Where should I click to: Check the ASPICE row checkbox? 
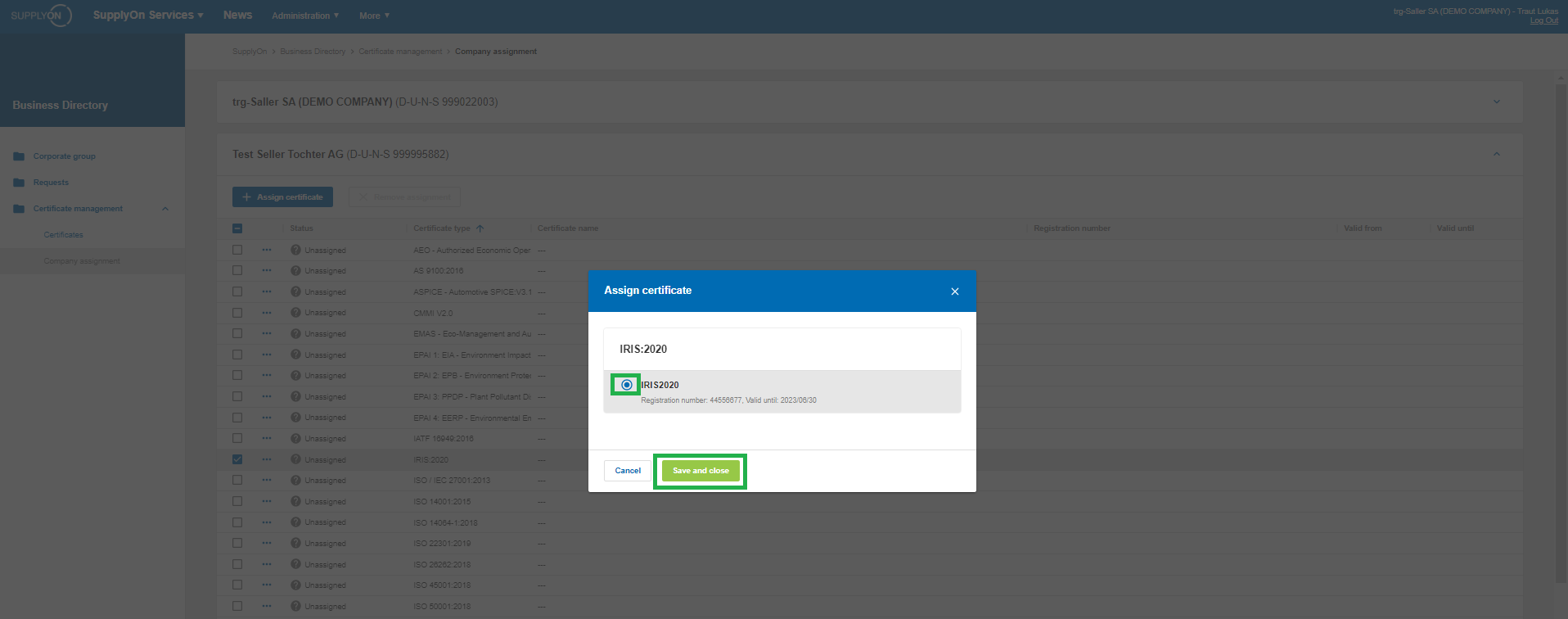click(237, 291)
